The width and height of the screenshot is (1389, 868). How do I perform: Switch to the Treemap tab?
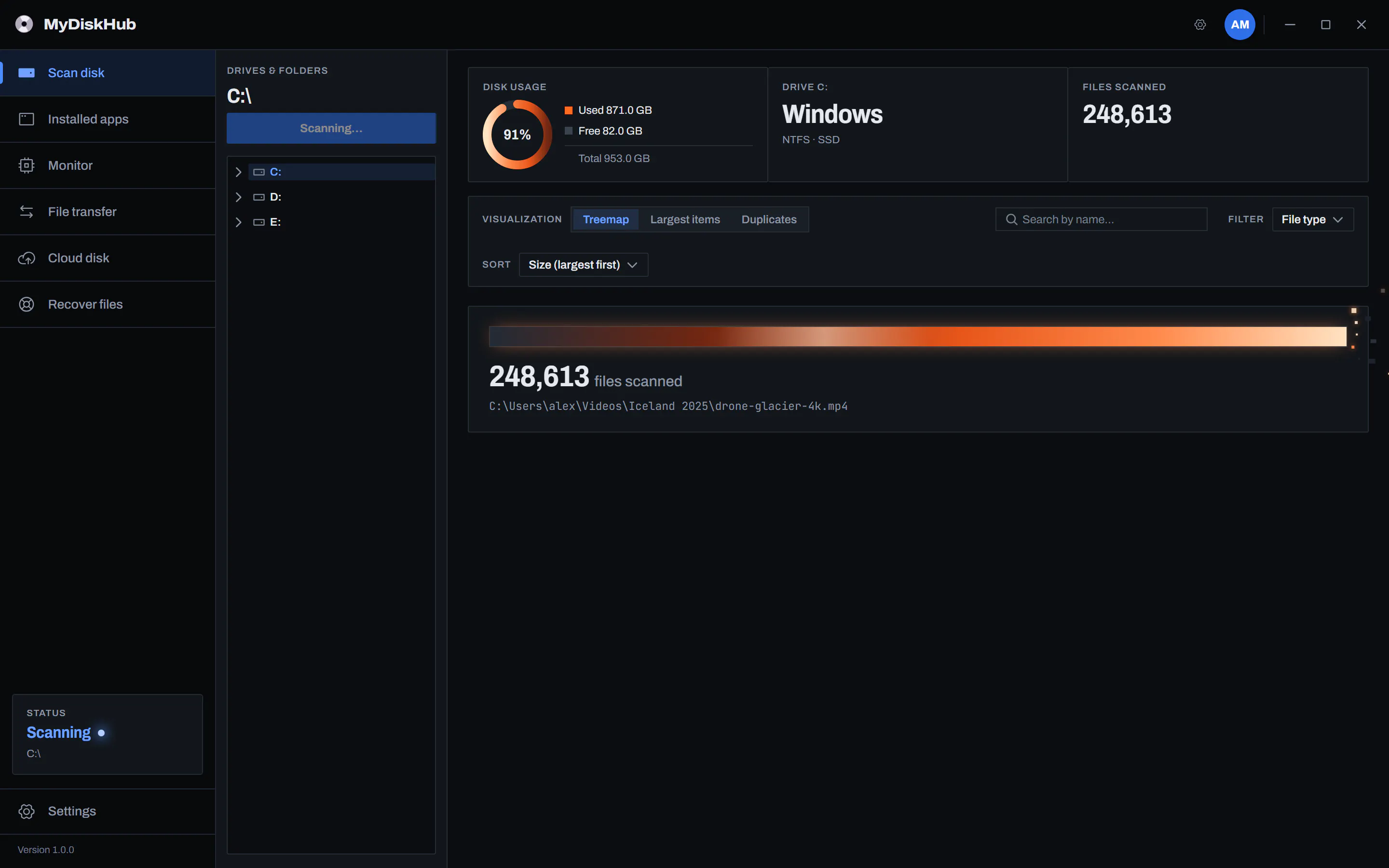click(x=606, y=219)
